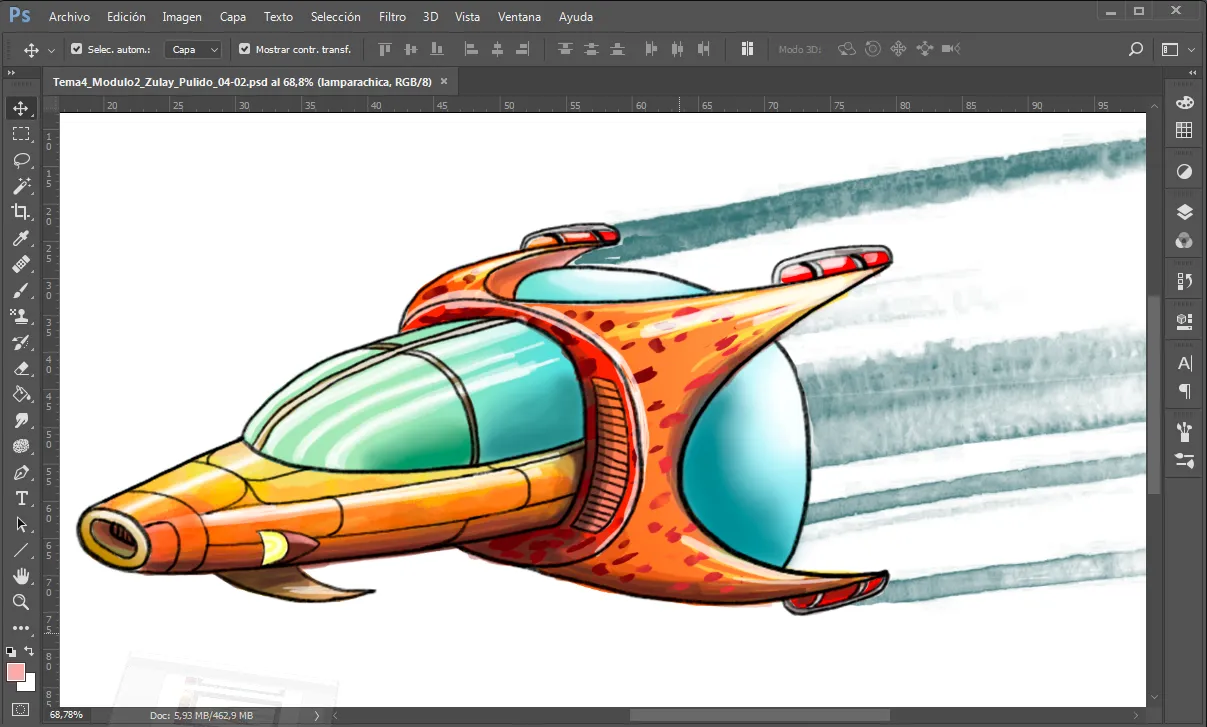The width and height of the screenshot is (1207, 727).
Task: Open the Properties panel icon
Action: tap(1184, 321)
